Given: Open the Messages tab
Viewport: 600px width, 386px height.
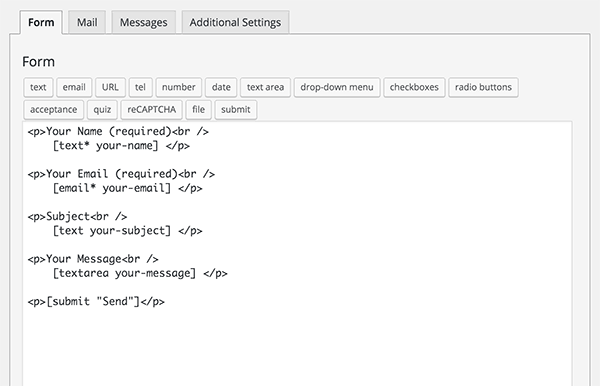Looking at the screenshot, I should click(143, 22).
